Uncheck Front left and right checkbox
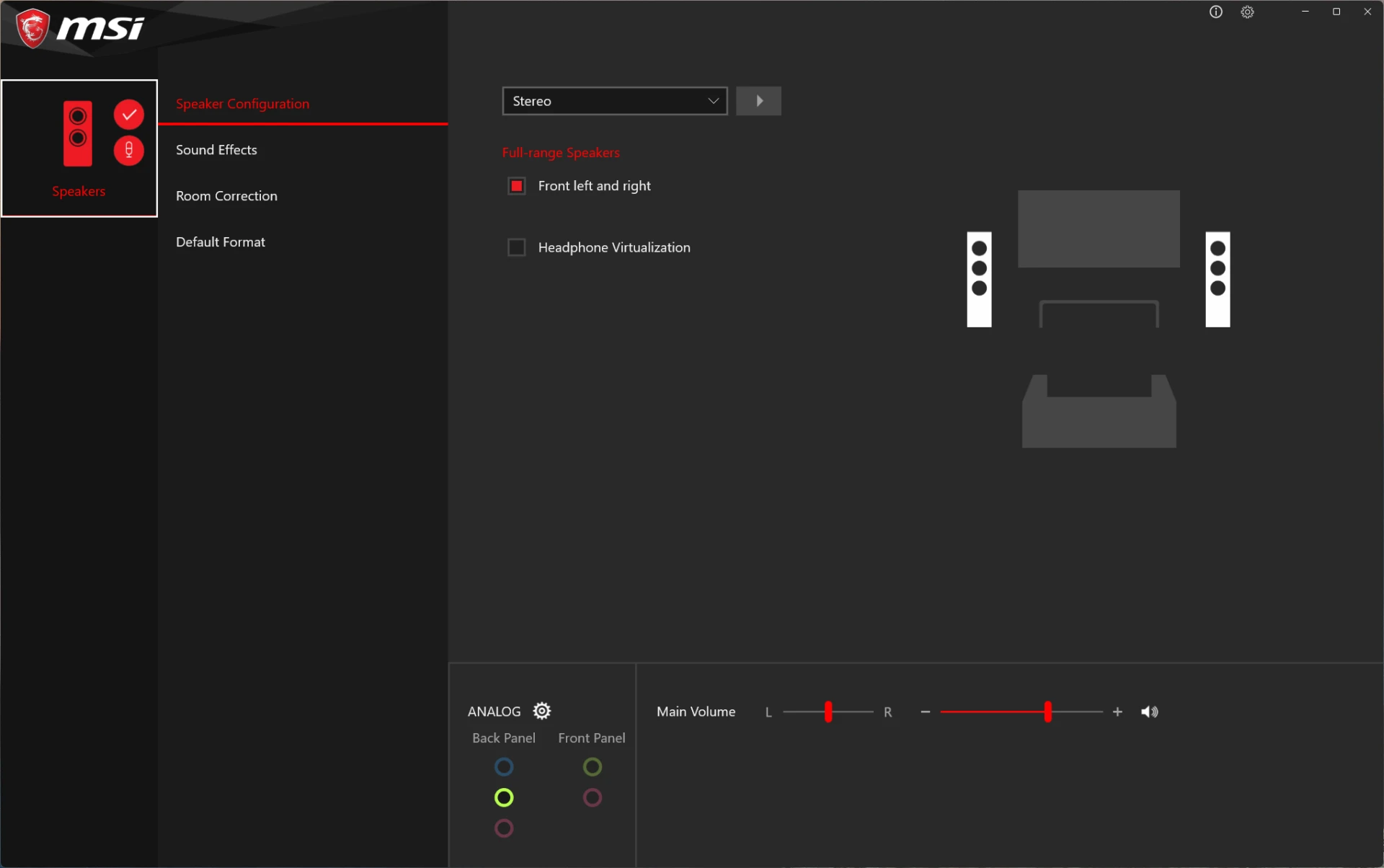This screenshot has width=1384, height=868. point(517,186)
